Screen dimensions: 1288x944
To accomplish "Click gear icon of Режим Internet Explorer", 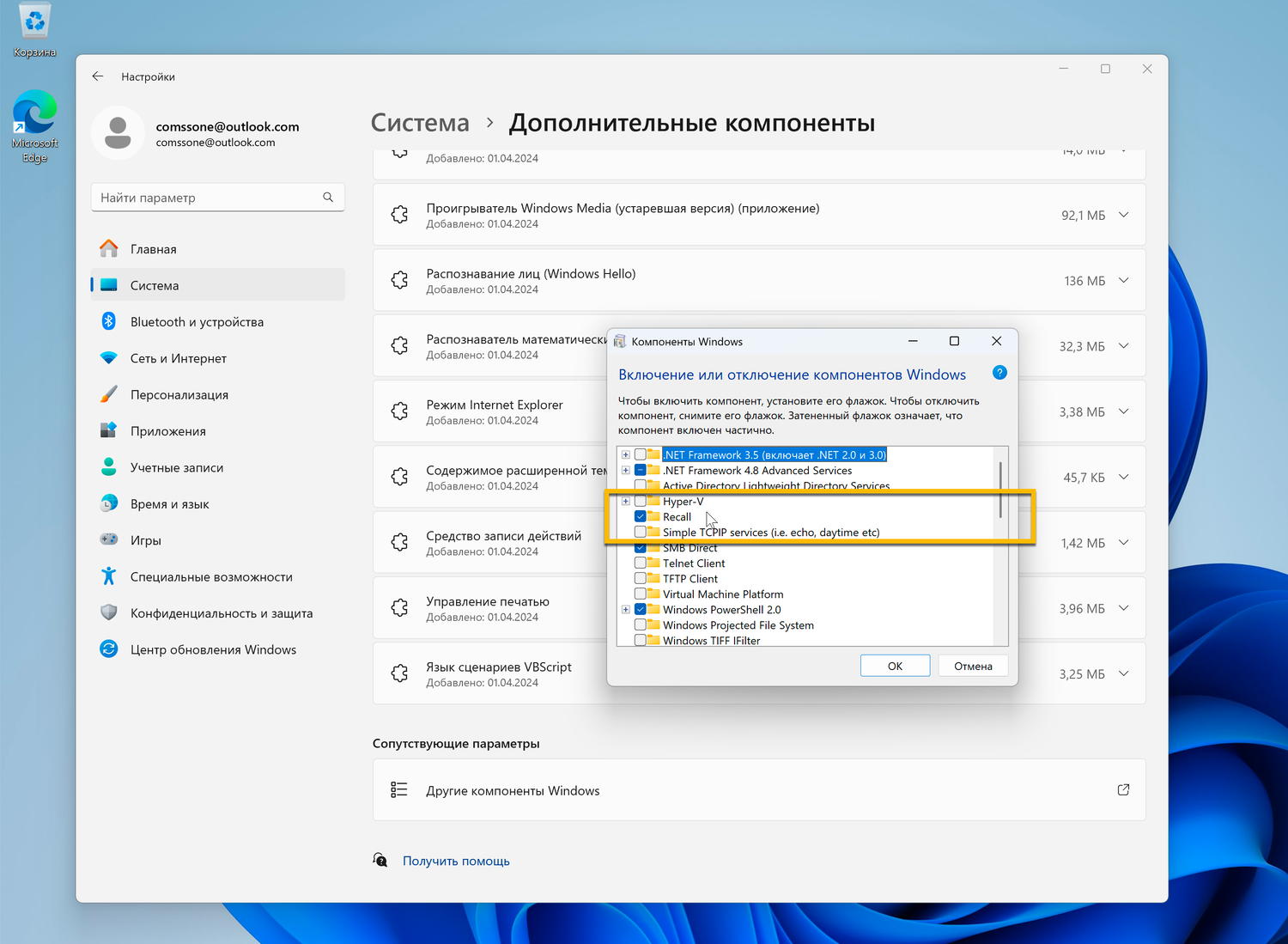I will [x=399, y=411].
